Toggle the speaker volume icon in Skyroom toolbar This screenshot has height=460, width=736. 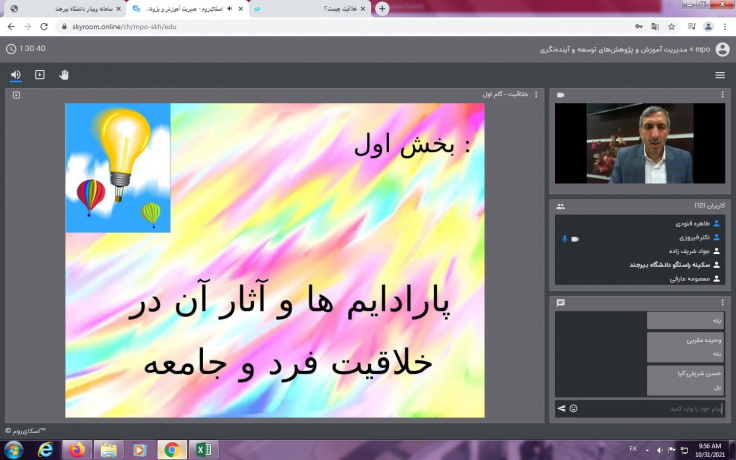(16, 74)
